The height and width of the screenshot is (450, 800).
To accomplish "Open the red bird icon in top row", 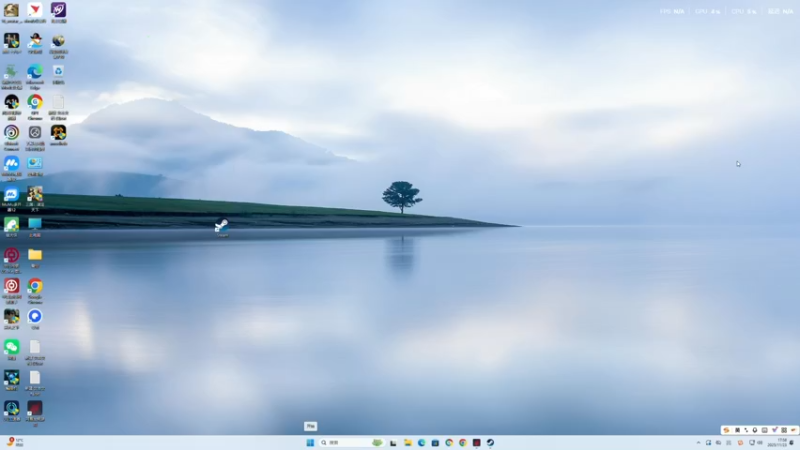I will [35, 12].
